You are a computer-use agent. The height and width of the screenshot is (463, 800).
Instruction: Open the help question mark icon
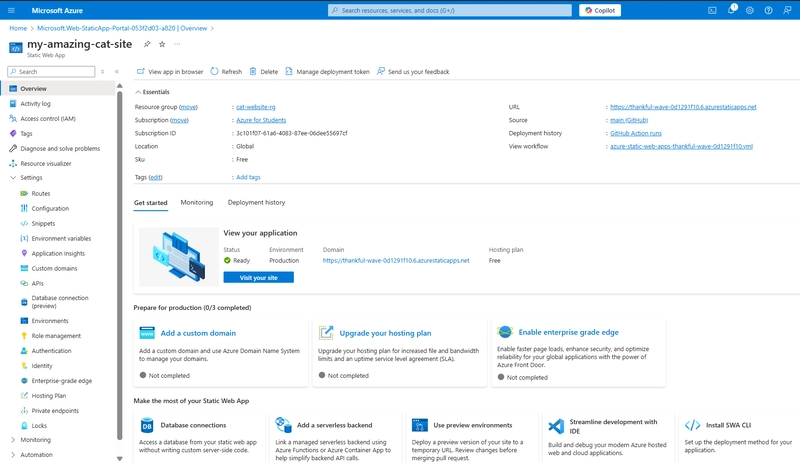(768, 10)
